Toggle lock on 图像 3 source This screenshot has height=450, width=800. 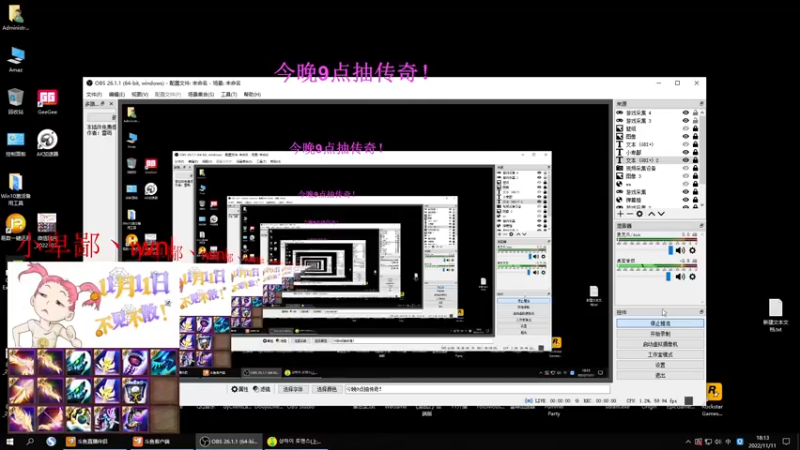point(695,176)
